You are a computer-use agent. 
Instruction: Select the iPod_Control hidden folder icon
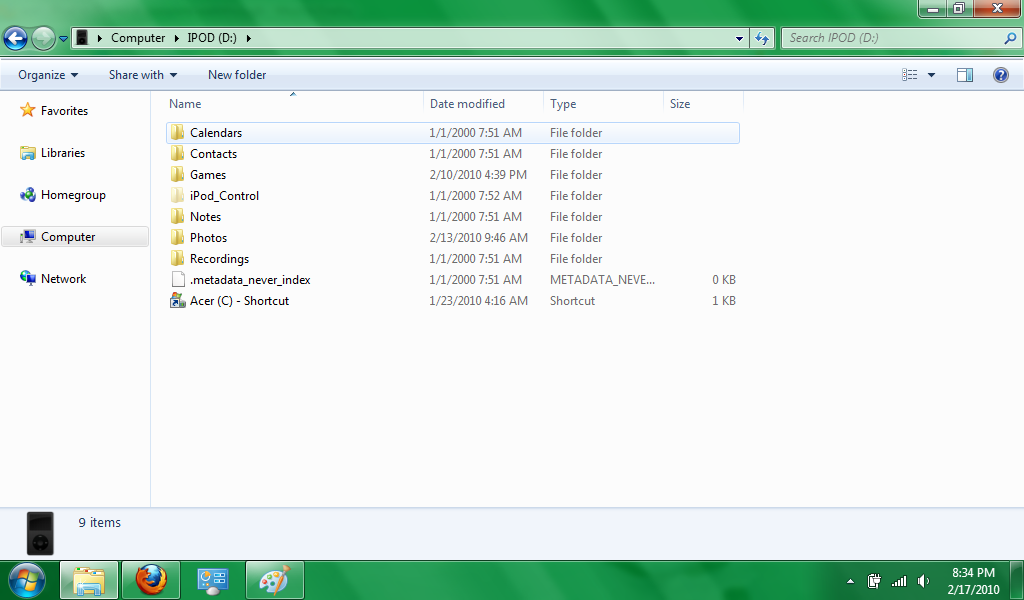click(178, 195)
